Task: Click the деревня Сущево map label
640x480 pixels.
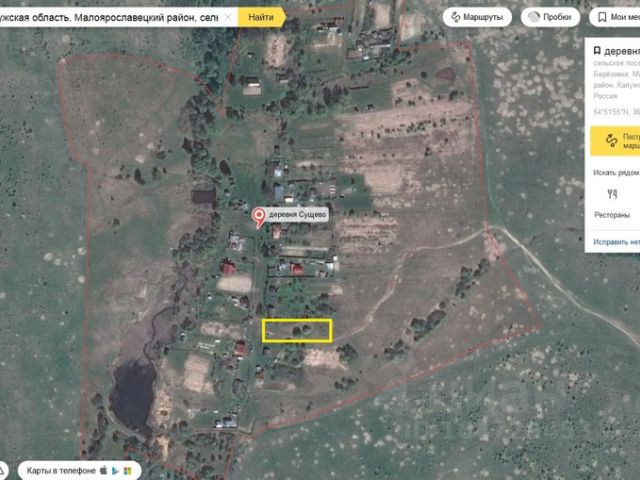Action: pyautogui.click(x=298, y=214)
